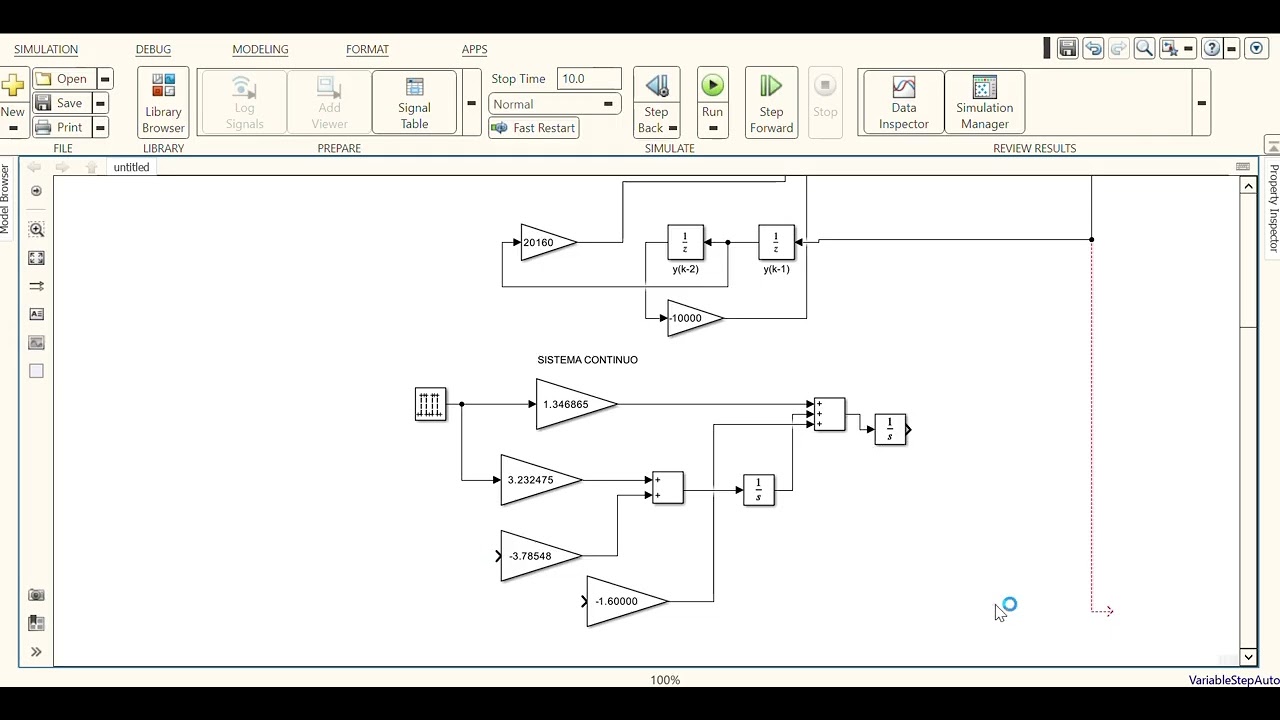Select the y(k-1) unit delay block
This screenshot has width=1280, height=720.
(x=776, y=242)
